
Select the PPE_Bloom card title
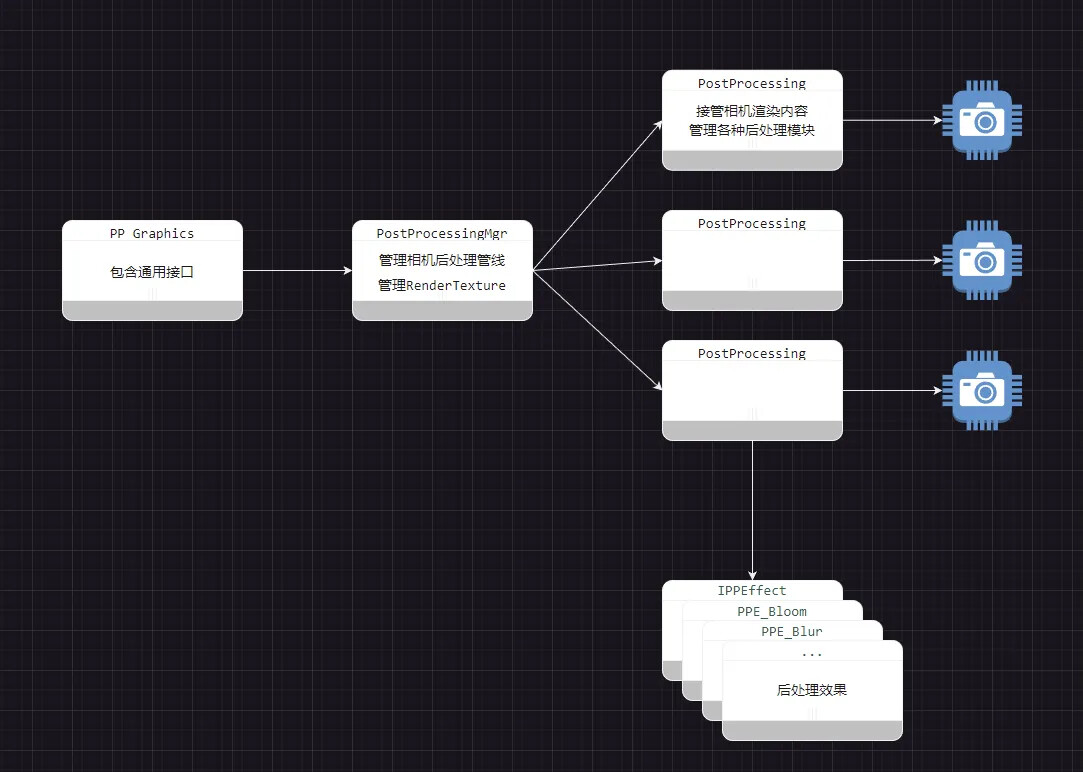pos(772,611)
